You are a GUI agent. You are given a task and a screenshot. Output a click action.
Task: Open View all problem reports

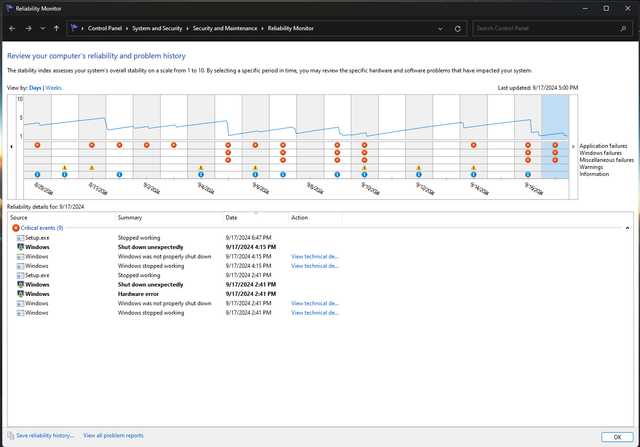coord(113,436)
